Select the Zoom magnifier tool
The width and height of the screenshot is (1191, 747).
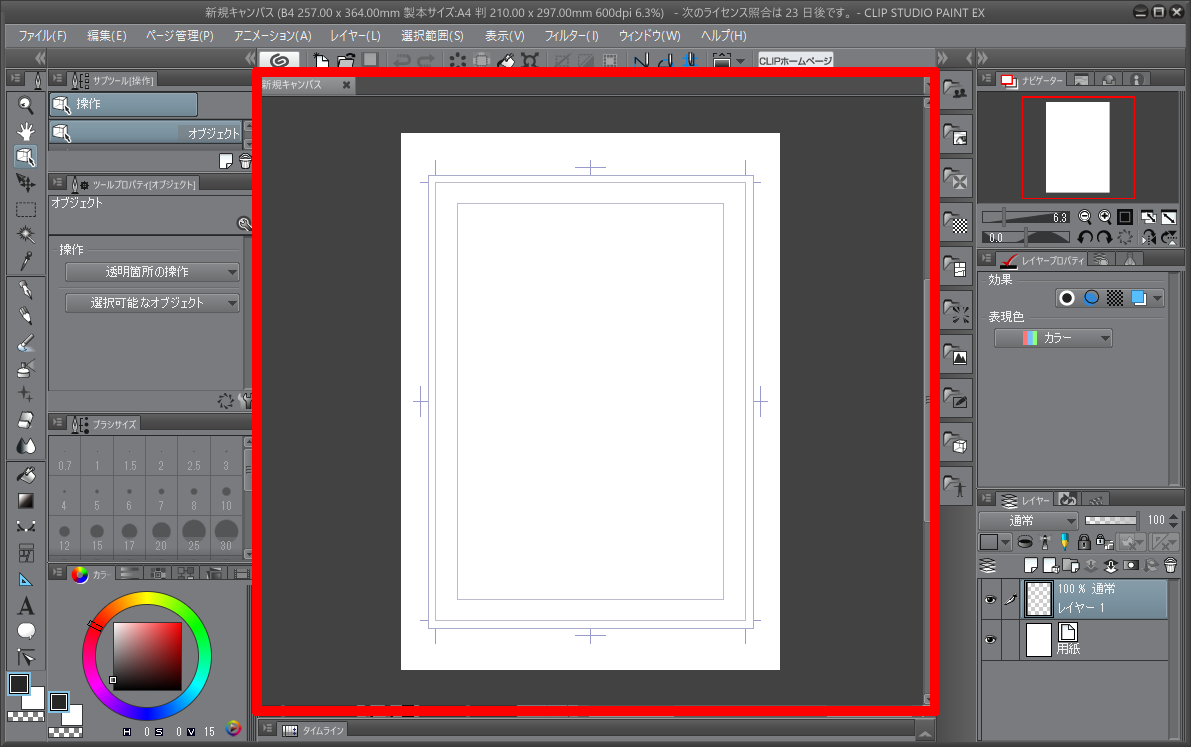[x=26, y=105]
